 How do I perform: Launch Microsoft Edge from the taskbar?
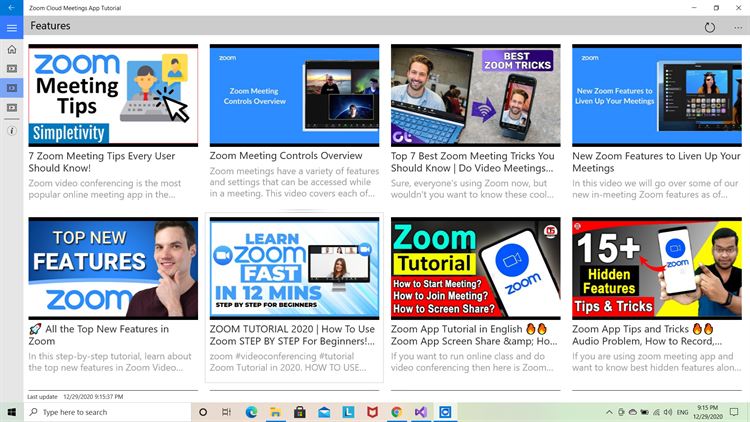point(251,412)
